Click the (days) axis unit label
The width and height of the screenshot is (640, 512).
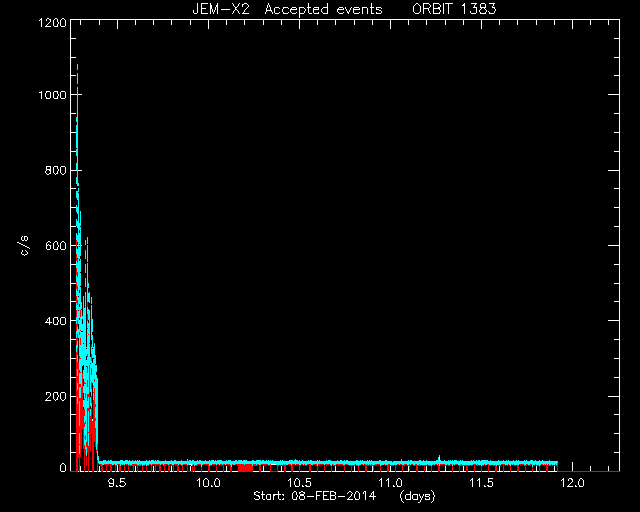tap(417, 496)
